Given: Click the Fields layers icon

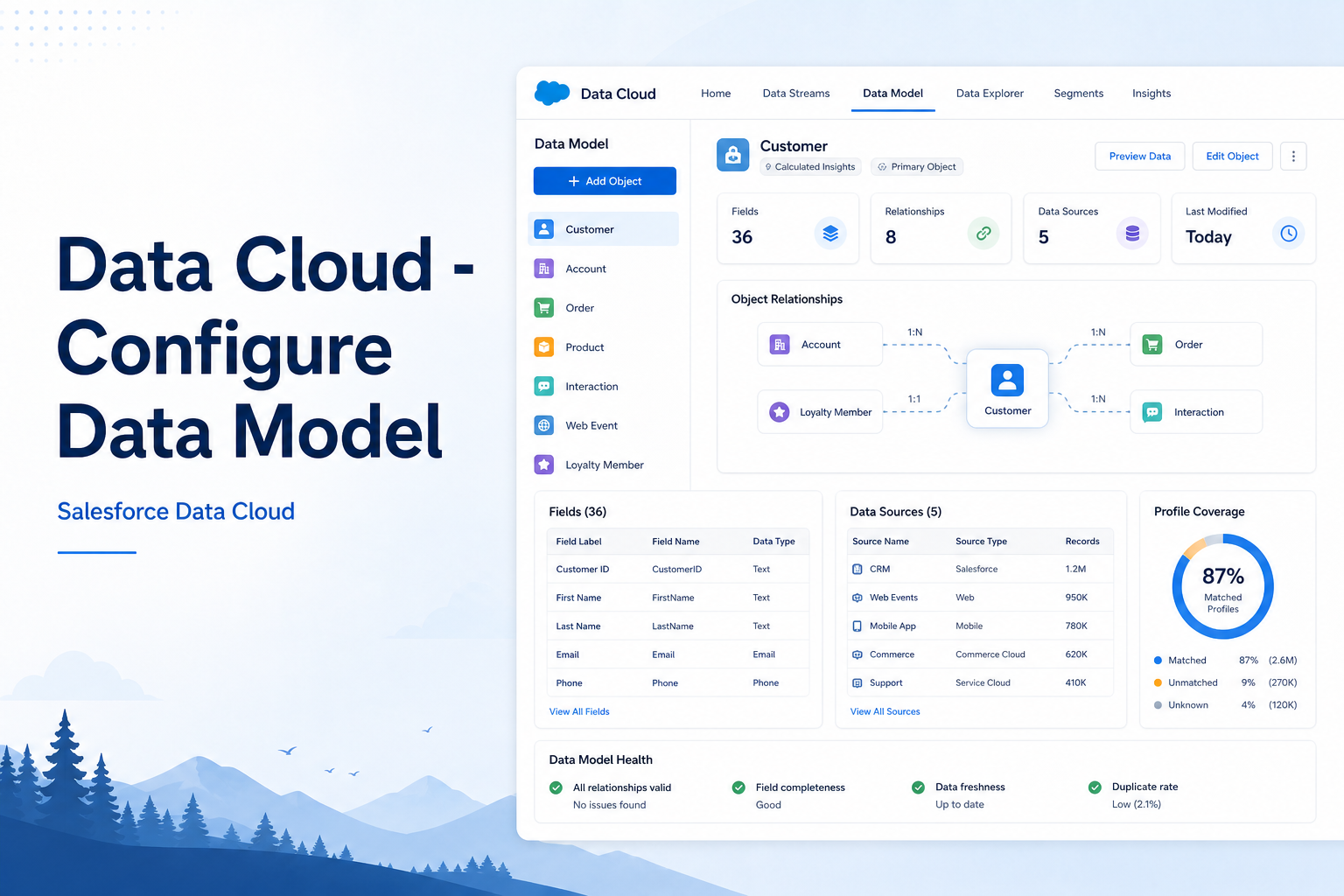Looking at the screenshot, I should click(x=830, y=234).
